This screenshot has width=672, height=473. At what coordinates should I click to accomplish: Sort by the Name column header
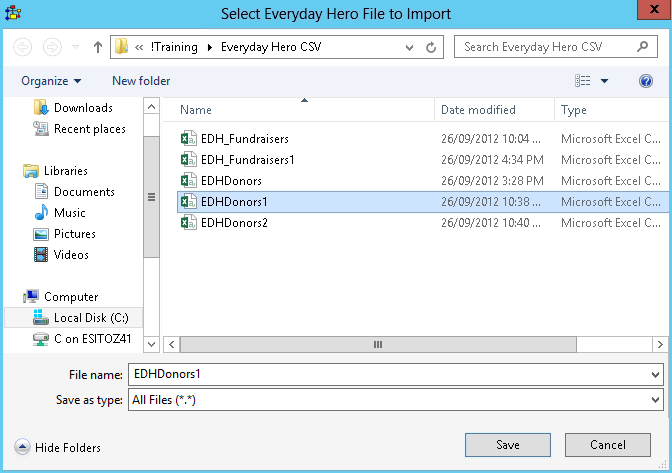(195, 110)
